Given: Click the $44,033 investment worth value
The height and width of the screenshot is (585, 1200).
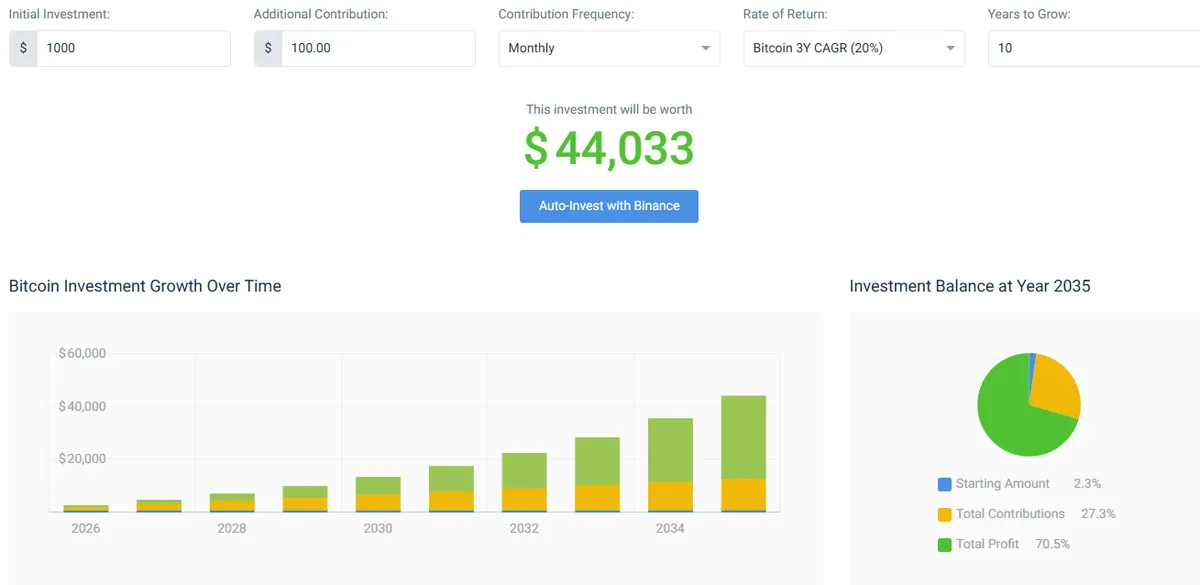Looking at the screenshot, I should (x=609, y=148).
